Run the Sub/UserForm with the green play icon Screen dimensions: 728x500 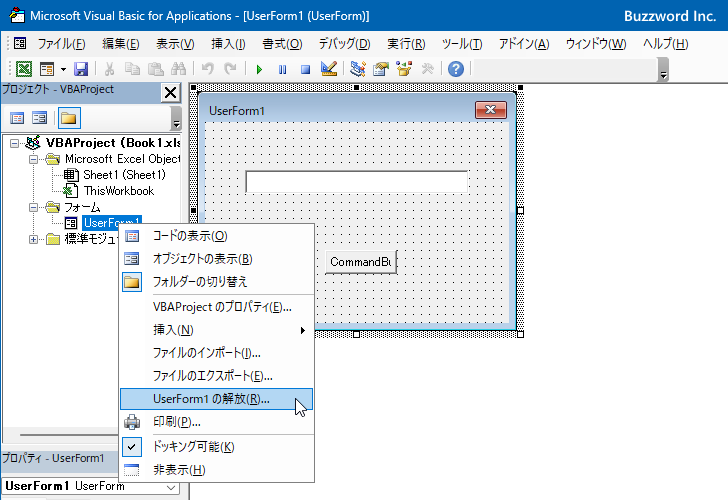pos(259,70)
